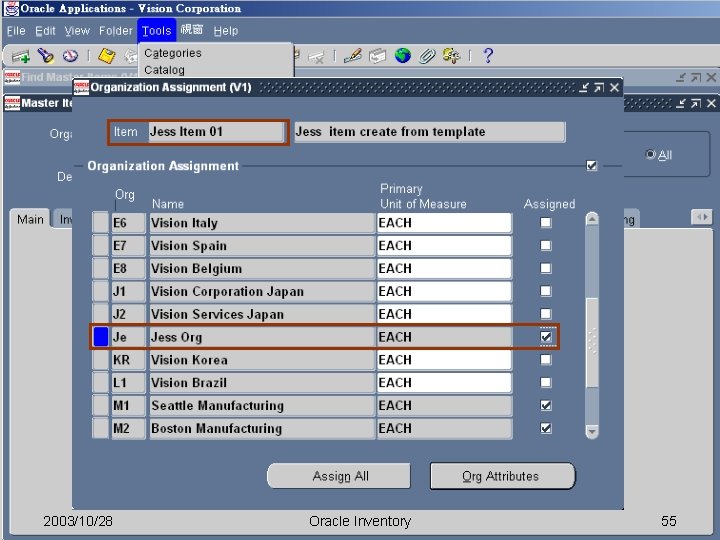
Task: Click the Vision Spain name cell
Action: tap(262, 246)
